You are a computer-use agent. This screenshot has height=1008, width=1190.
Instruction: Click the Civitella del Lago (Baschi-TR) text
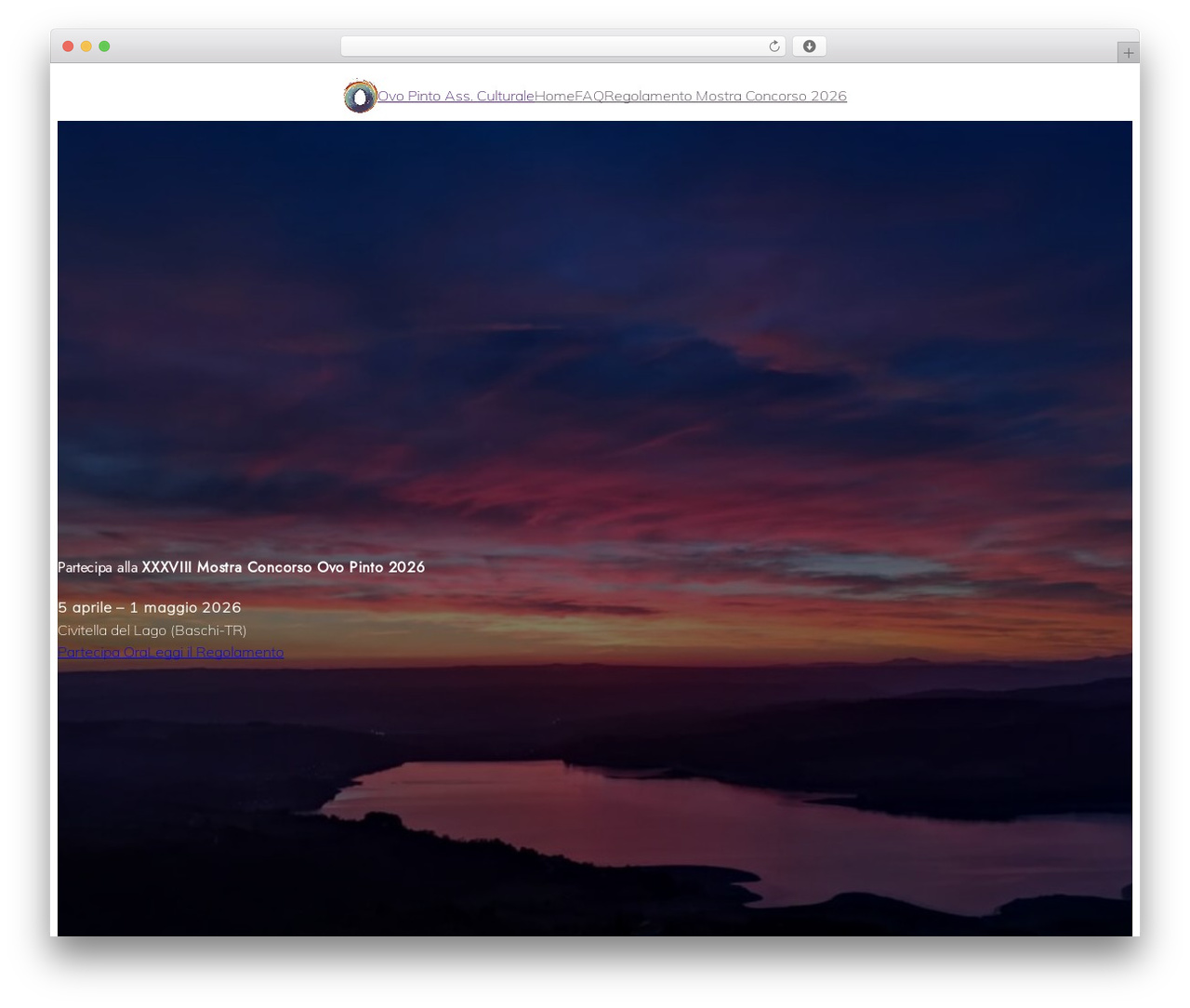(152, 630)
